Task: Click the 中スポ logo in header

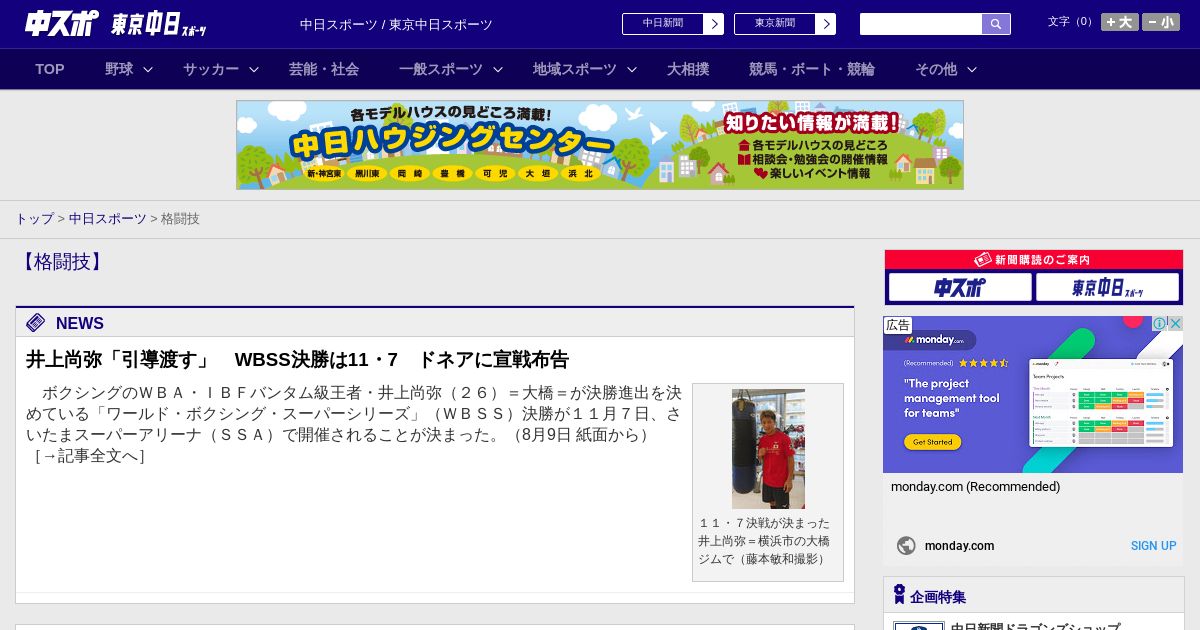Action: [62, 24]
